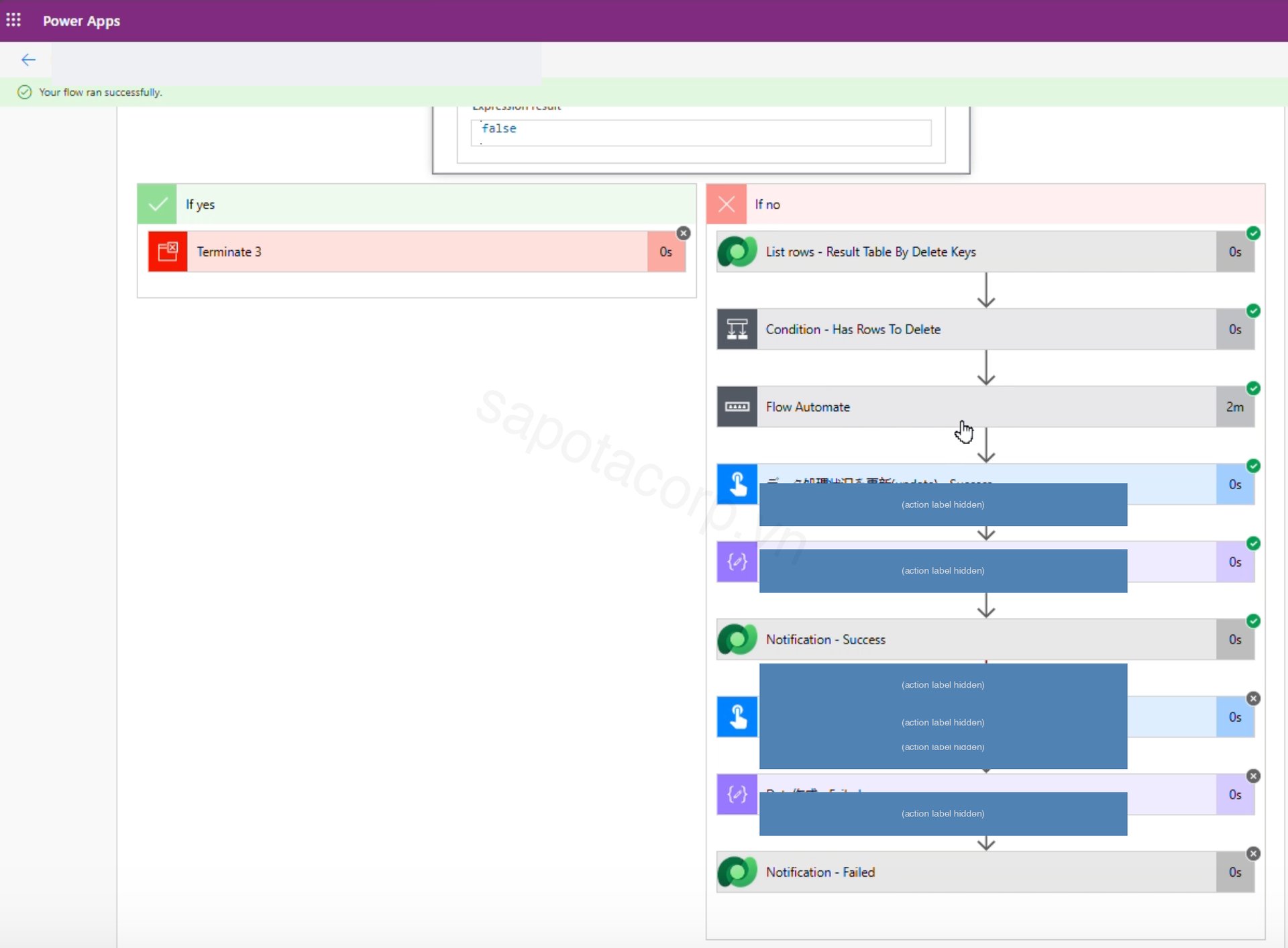
Task: Click success badge on Flow Automate action
Action: pyautogui.click(x=1253, y=388)
